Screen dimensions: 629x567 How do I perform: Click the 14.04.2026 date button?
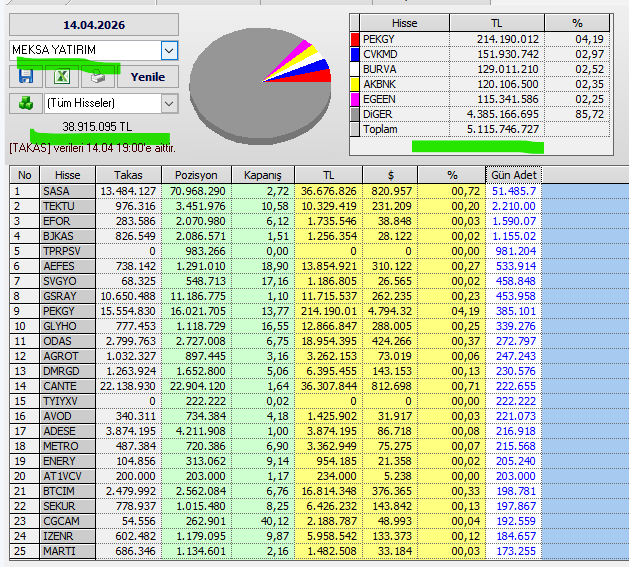(94, 25)
